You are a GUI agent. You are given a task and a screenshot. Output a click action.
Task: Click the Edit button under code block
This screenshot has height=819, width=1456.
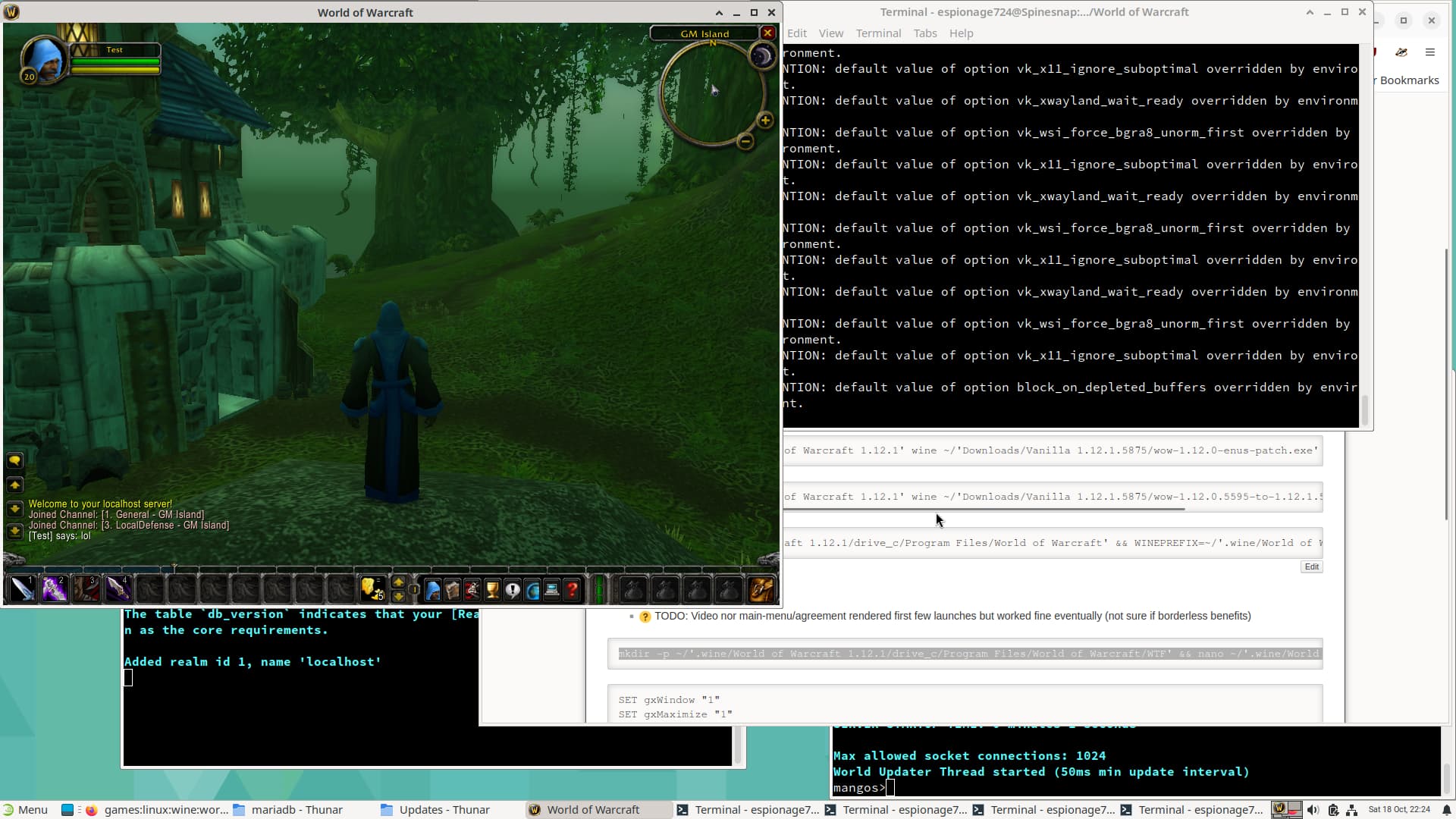tap(1311, 566)
